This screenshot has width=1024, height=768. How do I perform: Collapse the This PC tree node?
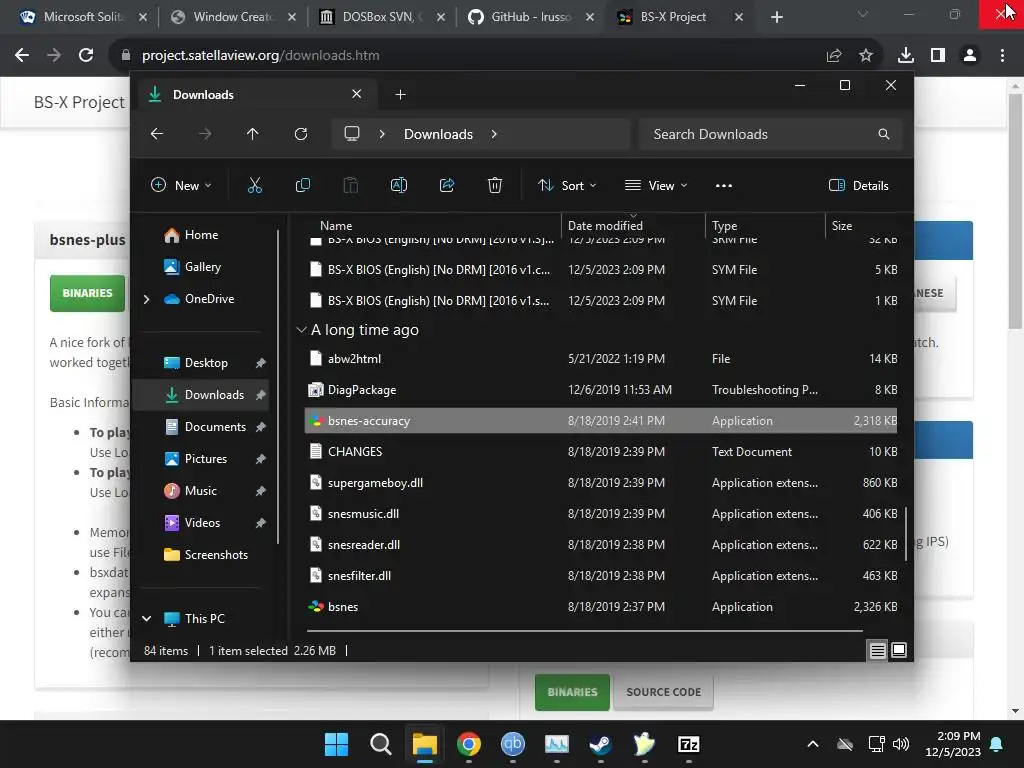click(x=146, y=618)
